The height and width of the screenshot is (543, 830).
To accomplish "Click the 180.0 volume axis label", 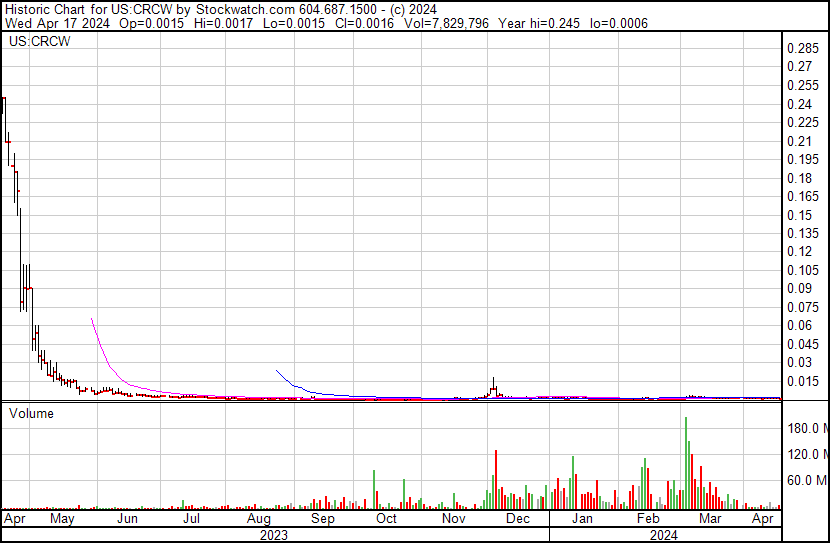I will tap(803, 429).
